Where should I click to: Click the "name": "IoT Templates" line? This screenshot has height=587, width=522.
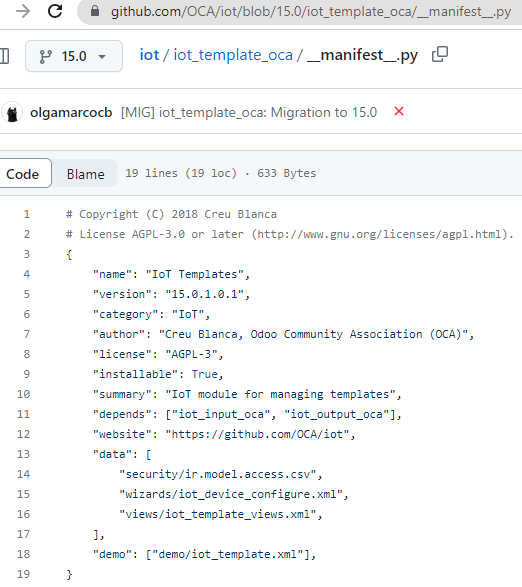point(171,274)
